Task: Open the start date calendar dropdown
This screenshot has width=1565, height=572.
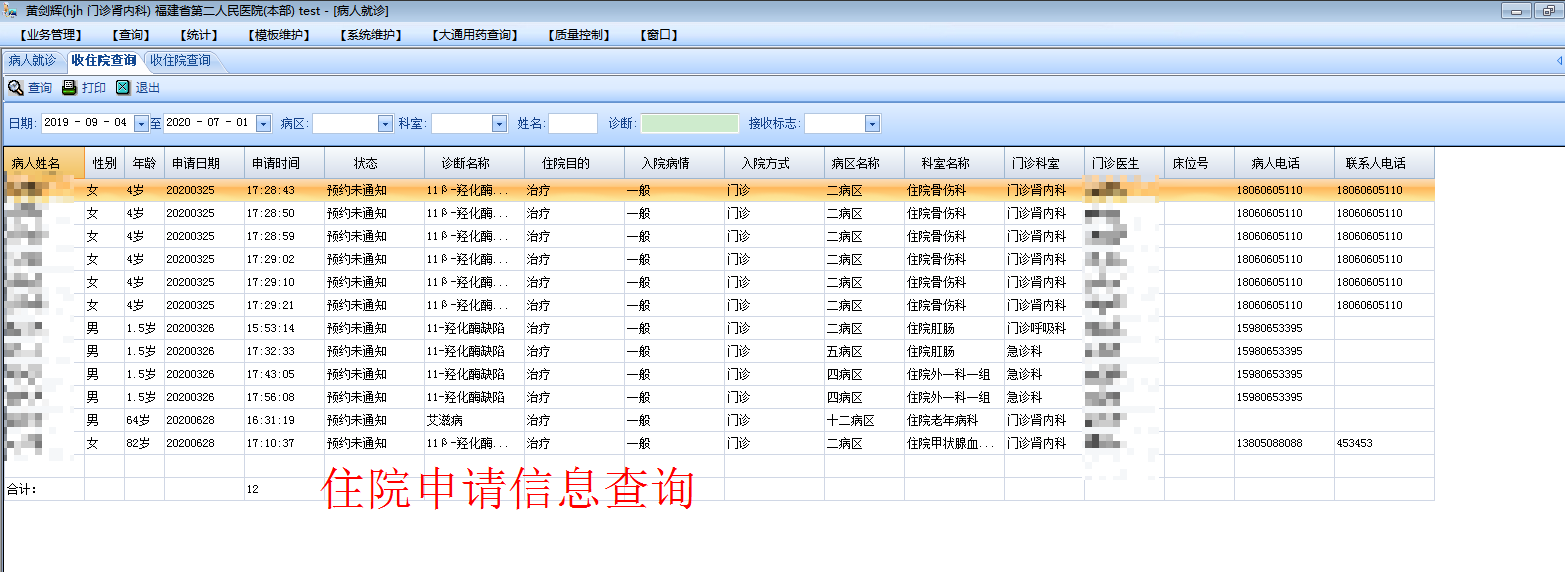Action: (x=141, y=123)
